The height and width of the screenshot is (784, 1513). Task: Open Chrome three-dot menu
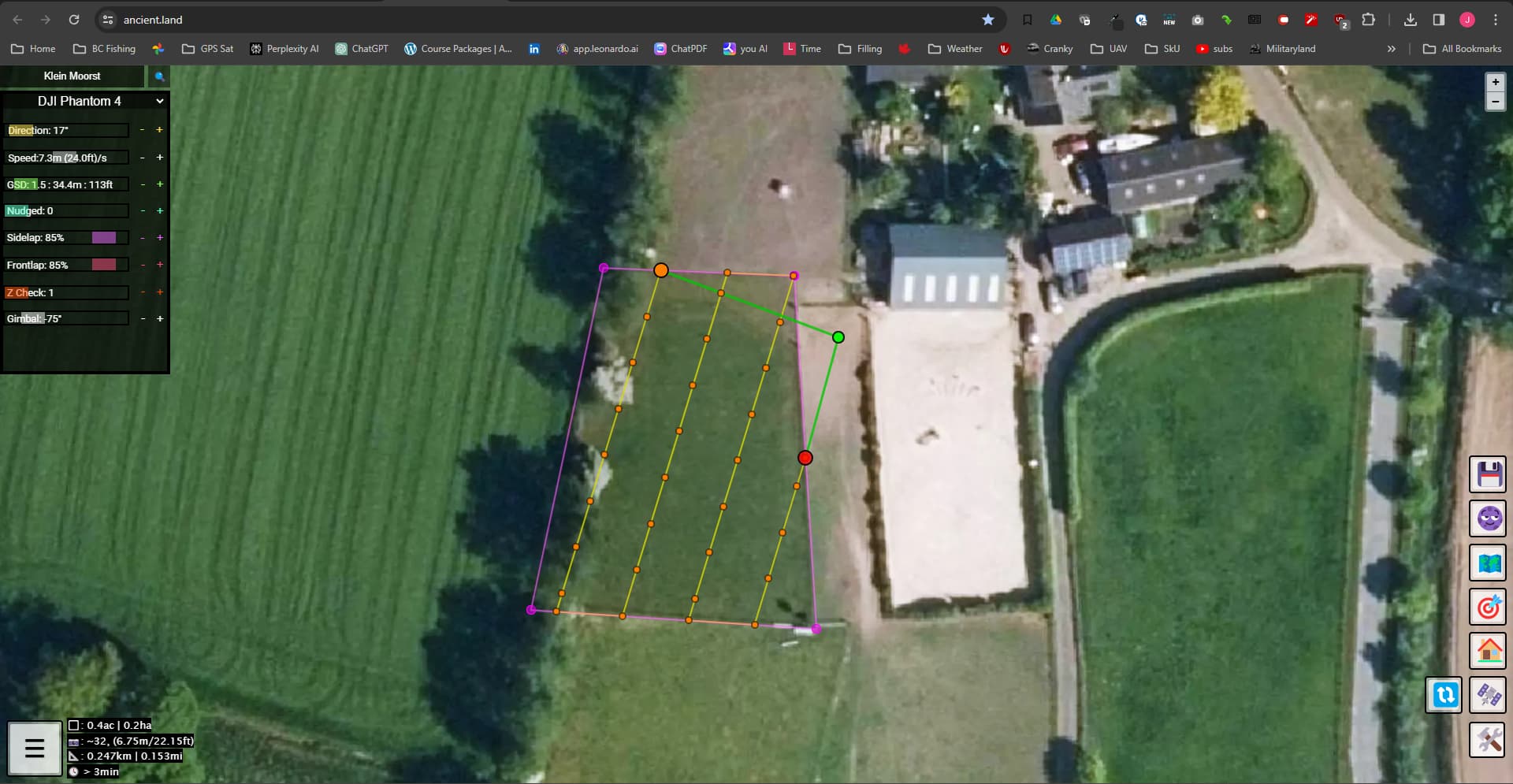1495,20
